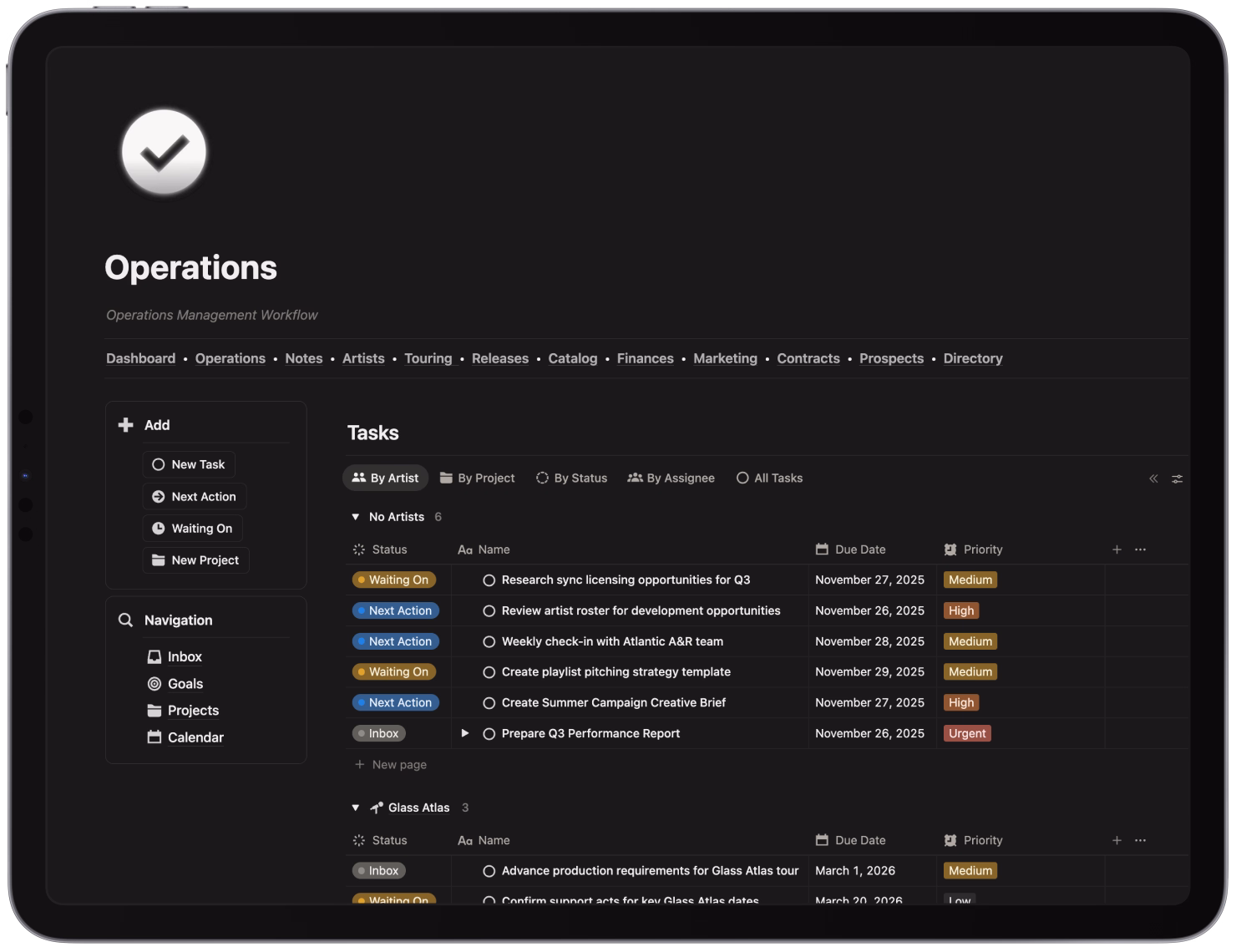Viewport: 1236px width, 952px height.
Task: Add a property with plus in No Artists table header
Action: click(1117, 549)
